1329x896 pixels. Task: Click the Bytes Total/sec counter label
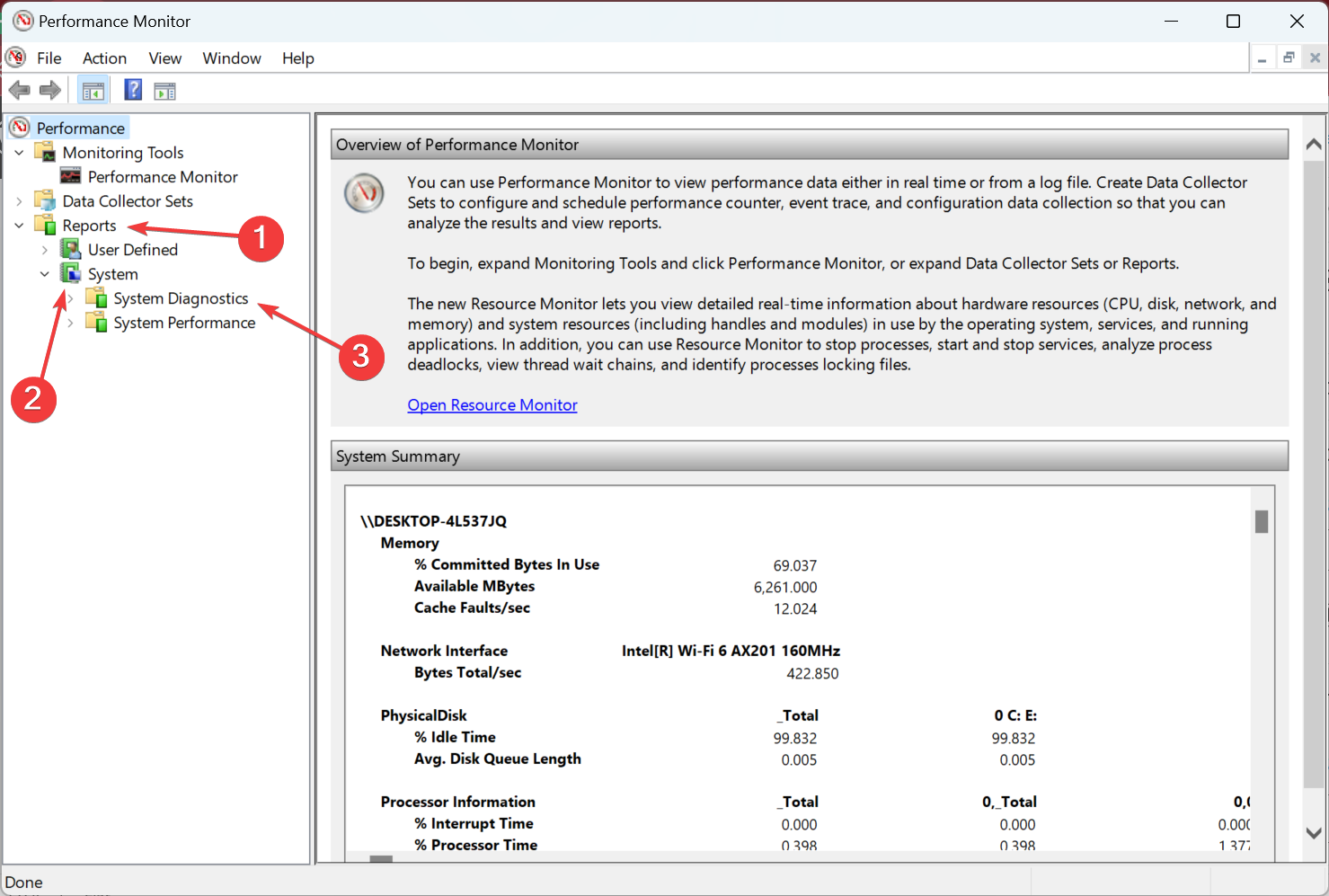tap(467, 672)
